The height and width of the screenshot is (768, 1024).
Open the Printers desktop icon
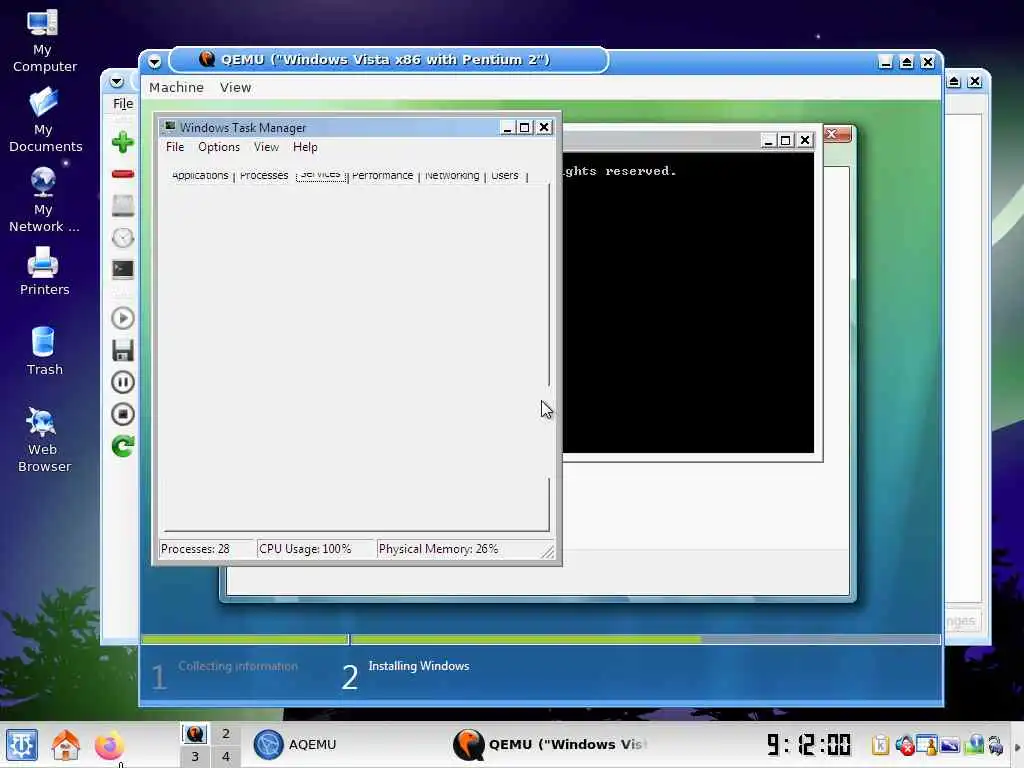[x=43, y=271]
